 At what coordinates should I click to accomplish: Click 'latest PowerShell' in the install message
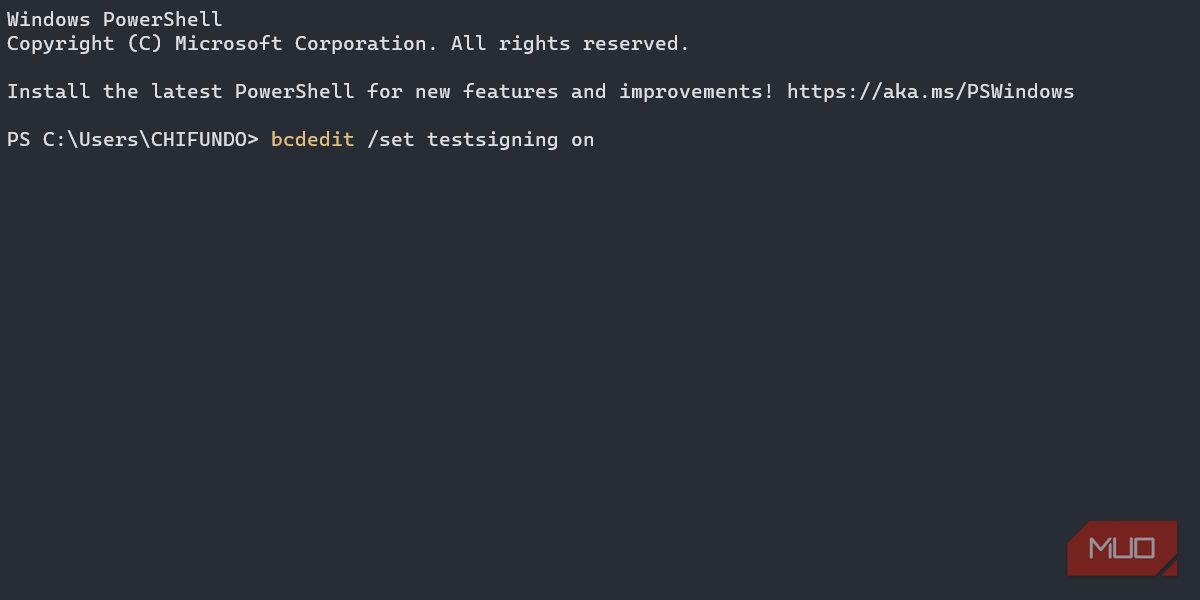tap(252, 92)
